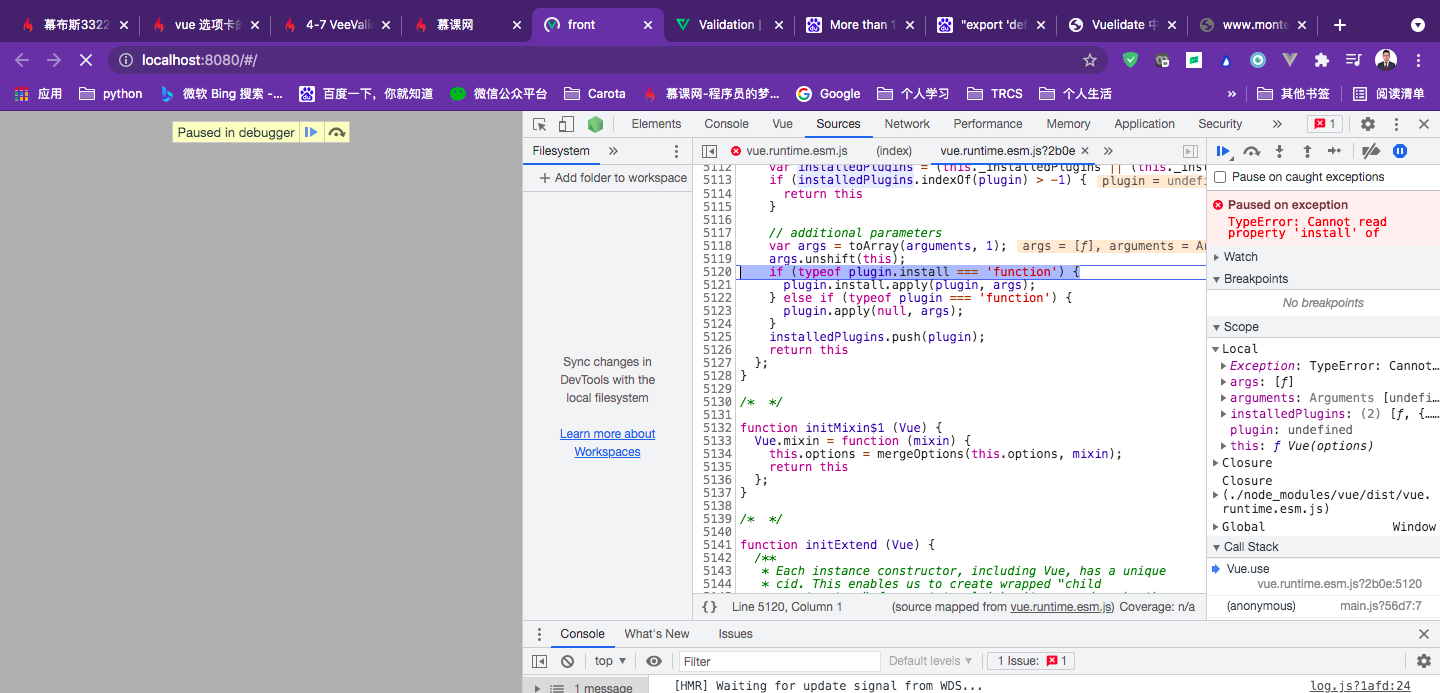Open the Learn more about Workspaces link
The height and width of the screenshot is (693, 1440).
pyautogui.click(x=607, y=443)
